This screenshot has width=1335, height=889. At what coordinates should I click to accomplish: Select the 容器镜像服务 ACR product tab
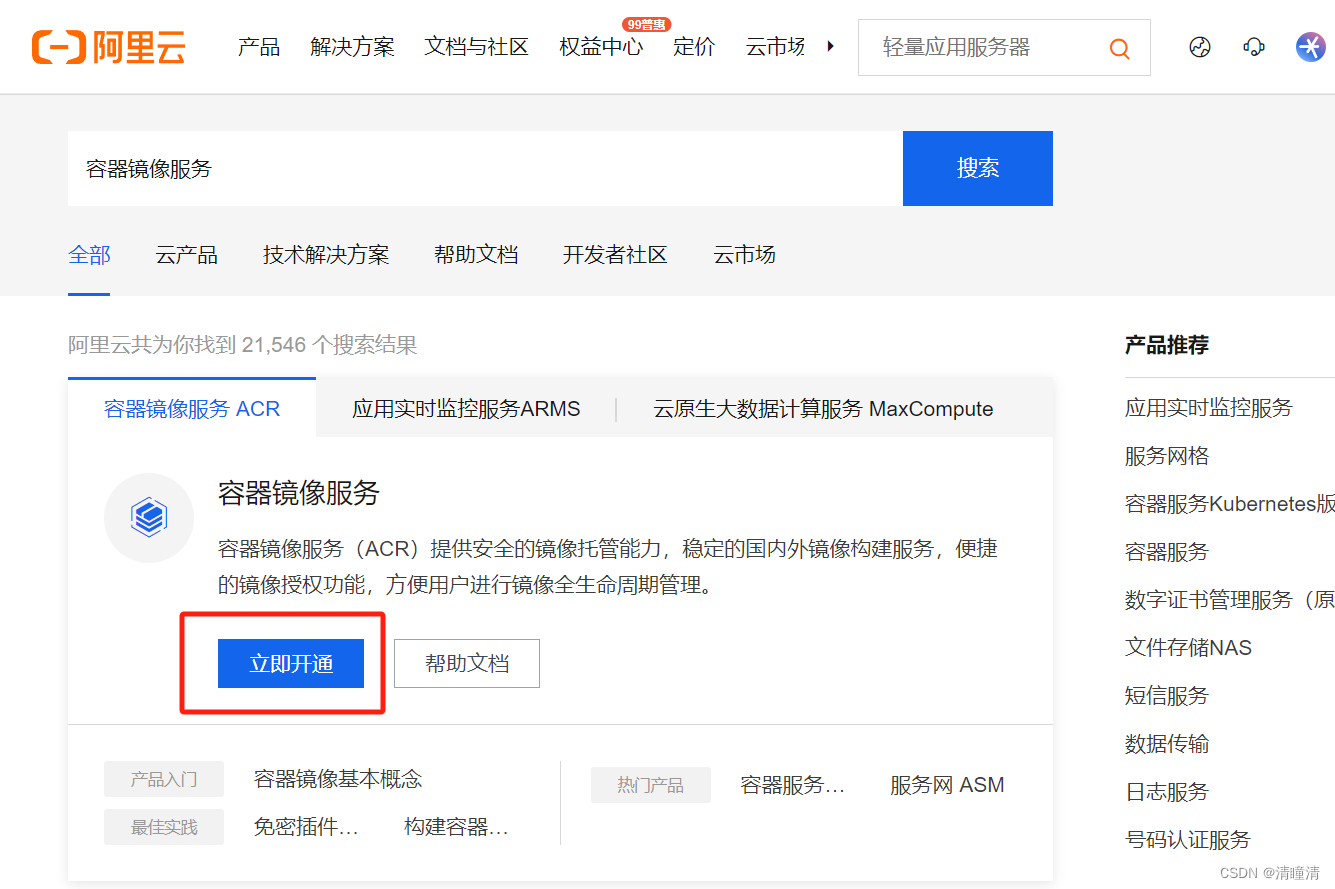192,408
